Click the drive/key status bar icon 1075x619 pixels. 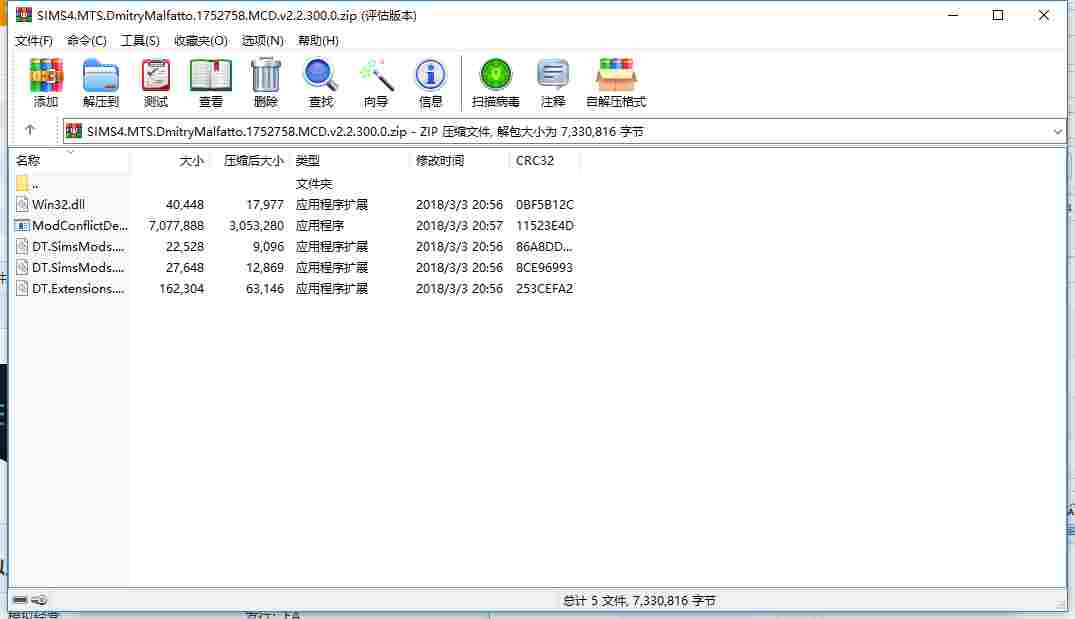(30, 600)
